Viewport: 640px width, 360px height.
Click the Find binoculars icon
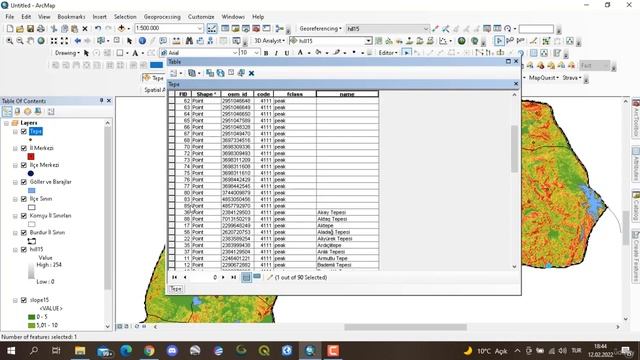(189, 41)
